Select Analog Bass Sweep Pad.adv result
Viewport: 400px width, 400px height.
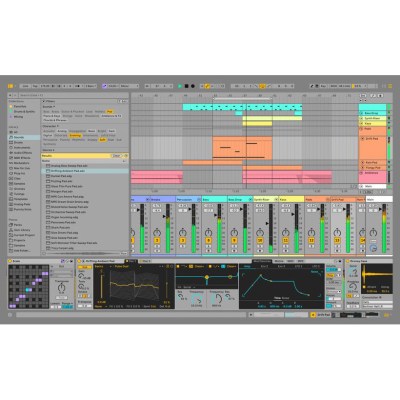point(85,166)
